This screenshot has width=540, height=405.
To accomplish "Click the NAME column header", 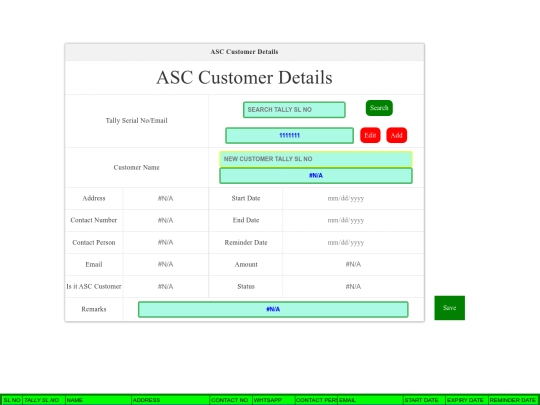I will coord(98,400).
